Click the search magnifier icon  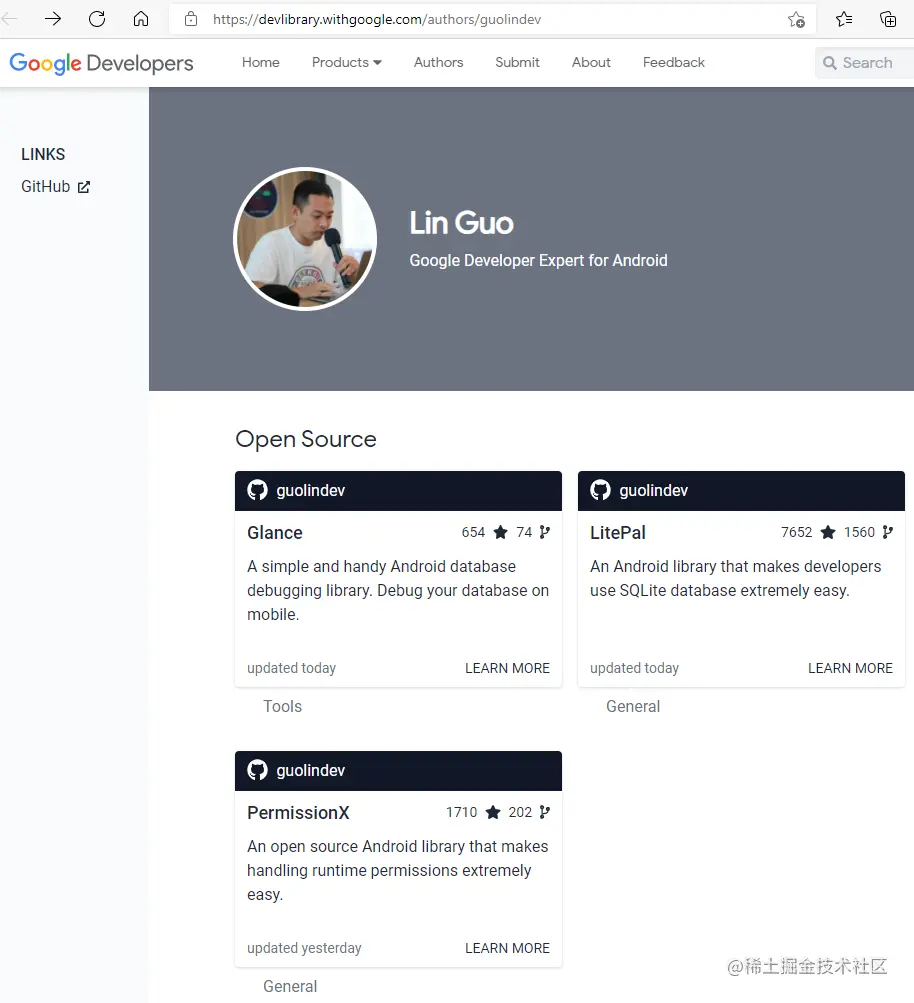830,63
